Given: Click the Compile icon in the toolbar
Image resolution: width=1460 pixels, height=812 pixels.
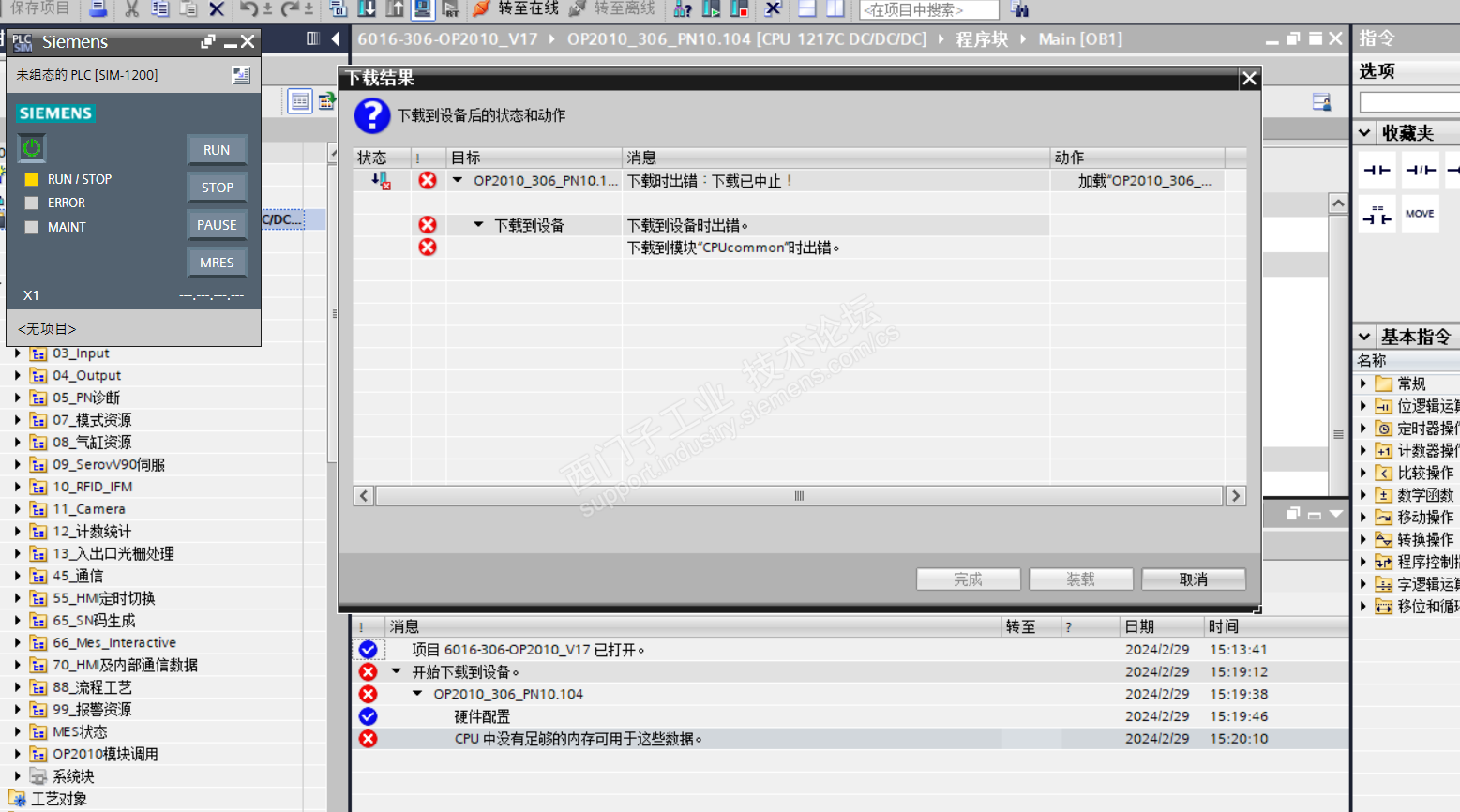Looking at the screenshot, I should click(x=339, y=9).
